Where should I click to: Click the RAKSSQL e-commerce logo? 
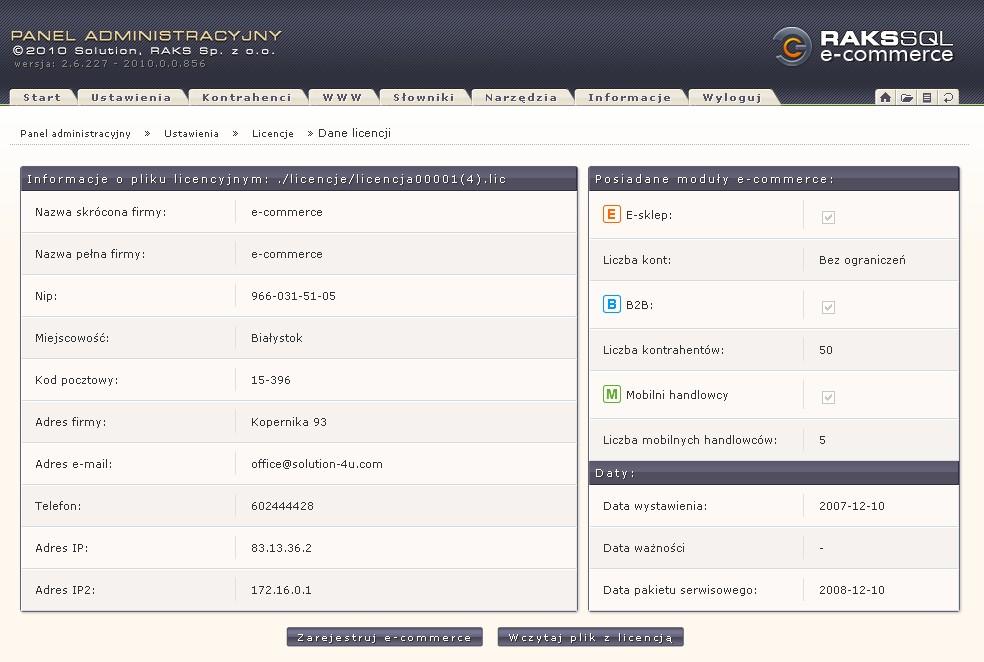point(863,46)
